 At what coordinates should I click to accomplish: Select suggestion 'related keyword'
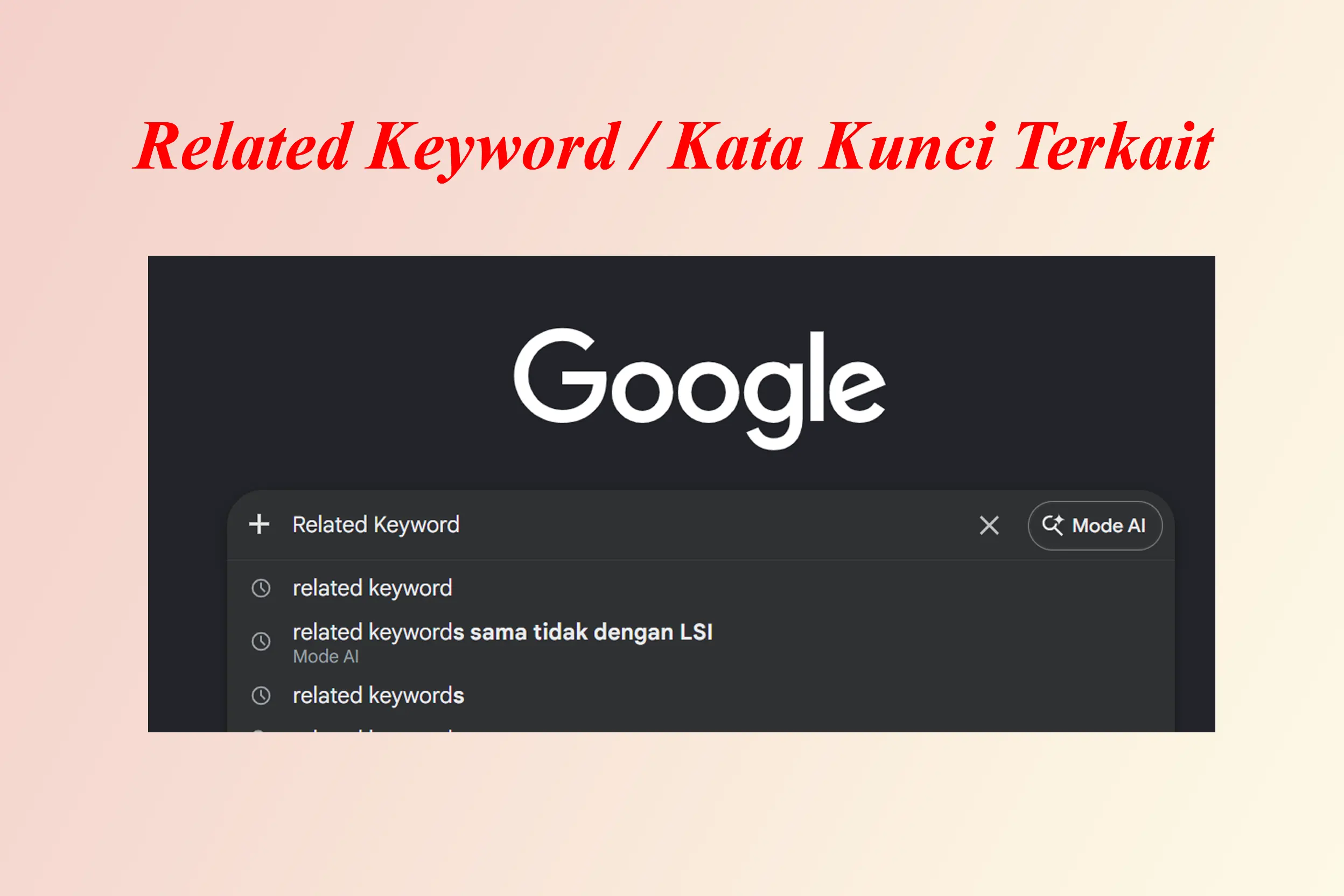click(x=701, y=588)
